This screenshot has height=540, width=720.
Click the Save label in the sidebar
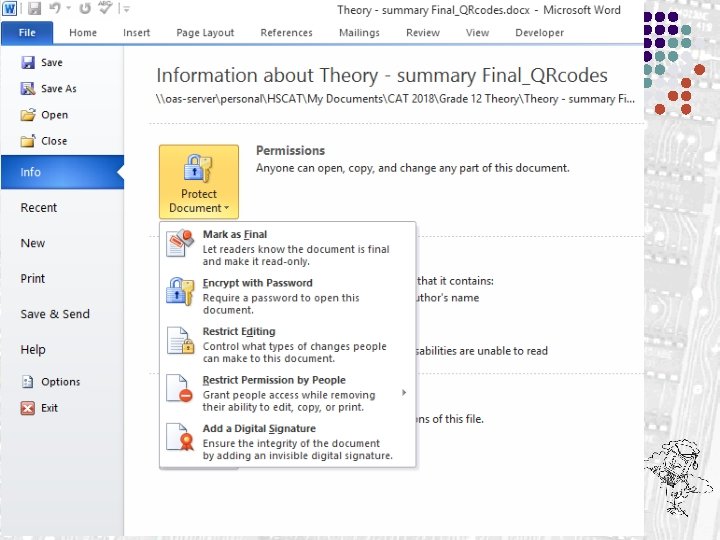(52, 62)
